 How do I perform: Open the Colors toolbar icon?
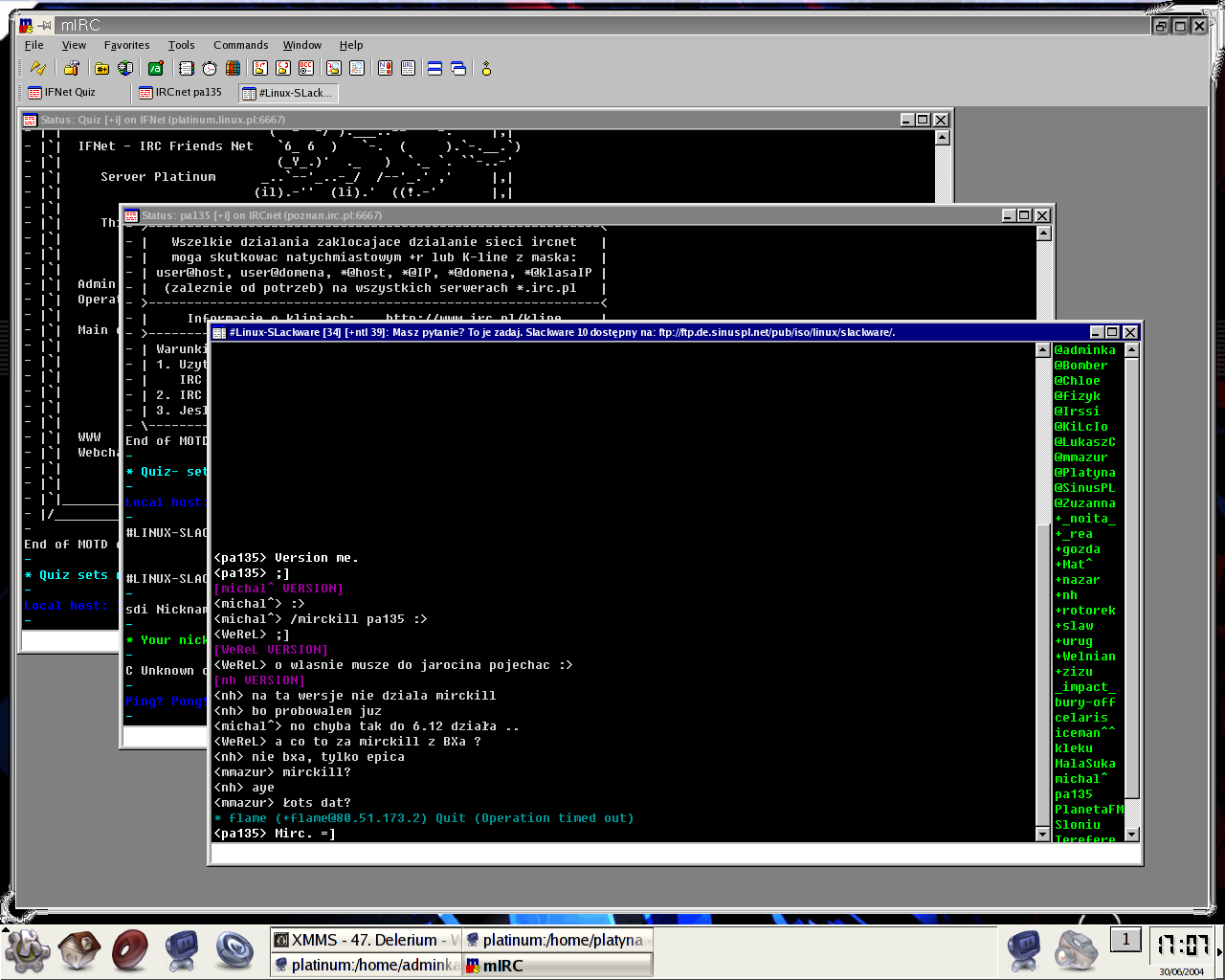(x=233, y=68)
